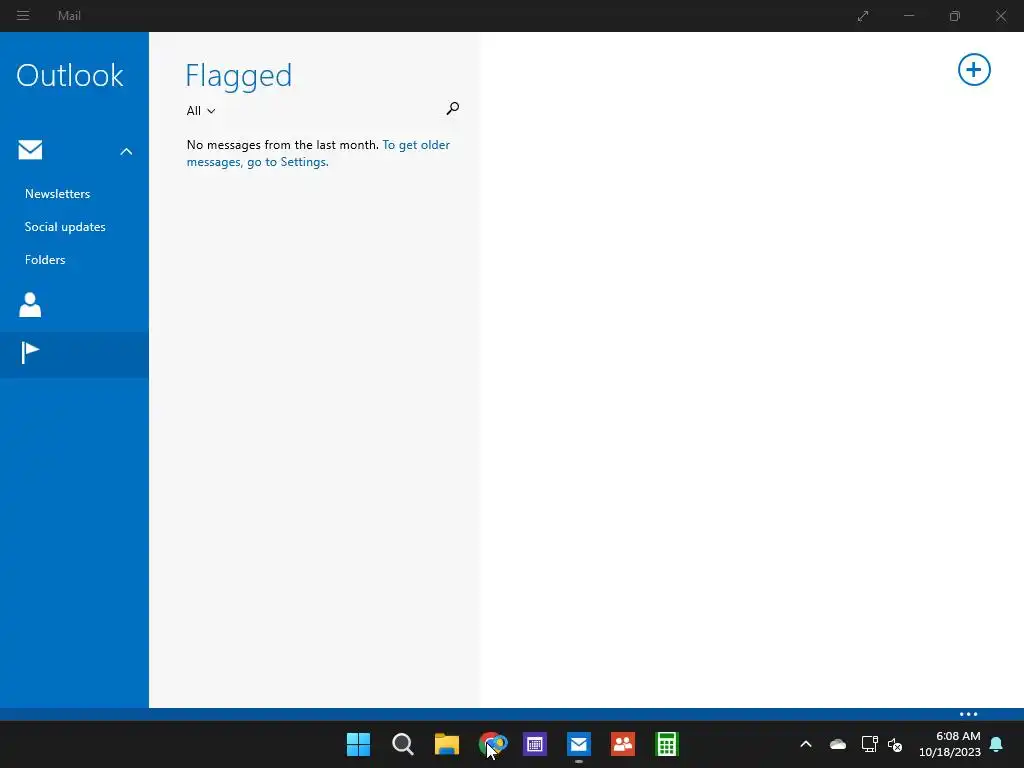
Task: Show favorite people via person icon
Action: pyautogui.click(x=30, y=305)
